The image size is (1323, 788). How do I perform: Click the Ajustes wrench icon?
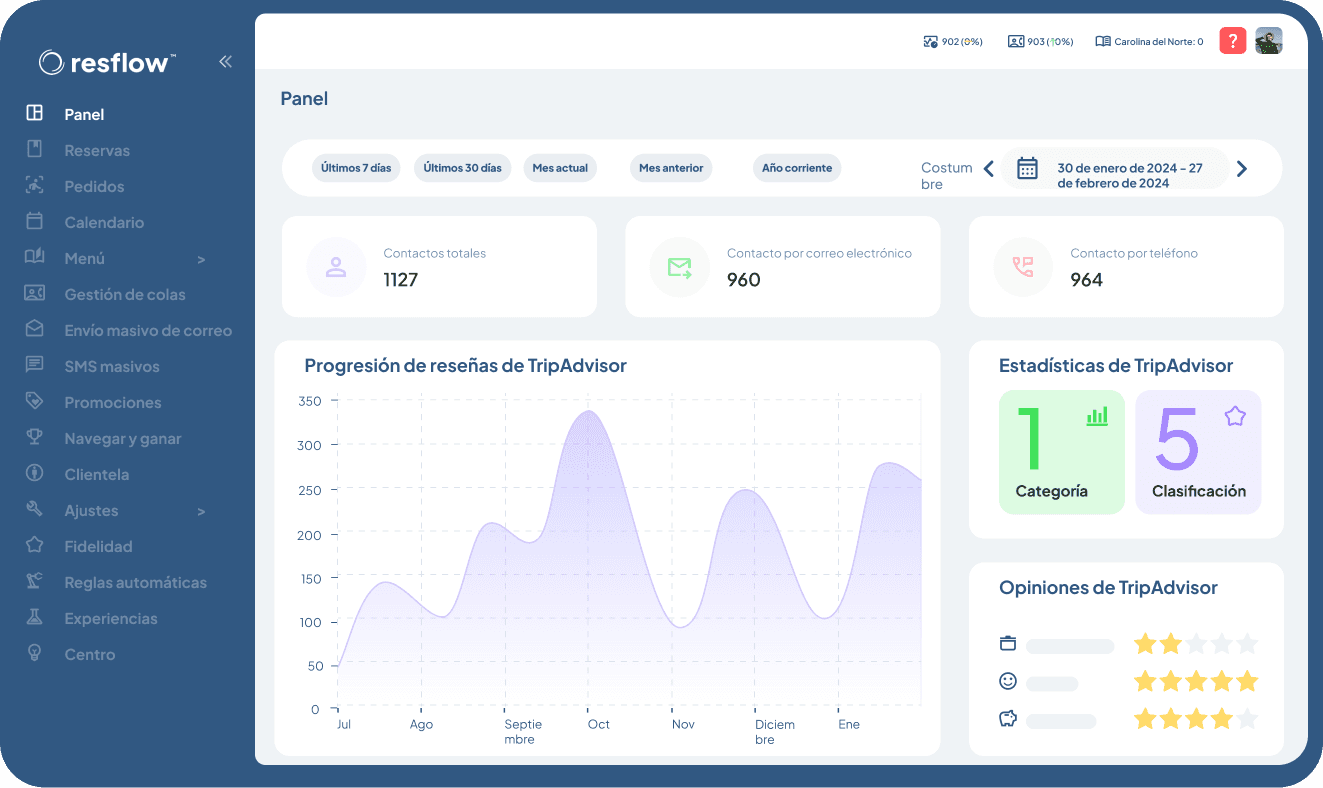(x=35, y=509)
